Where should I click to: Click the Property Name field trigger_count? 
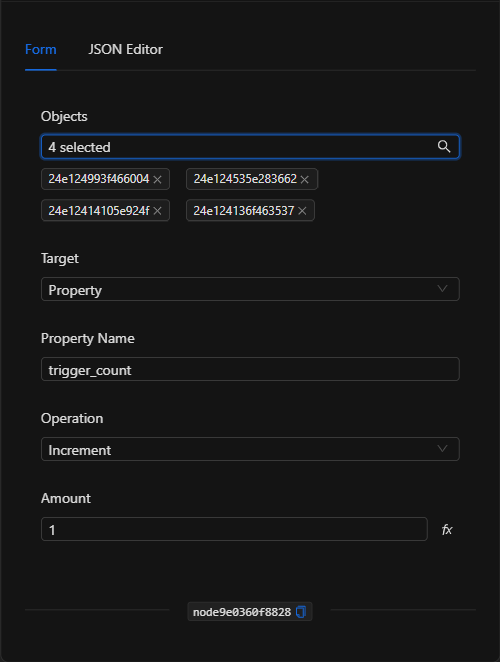(250, 369)
